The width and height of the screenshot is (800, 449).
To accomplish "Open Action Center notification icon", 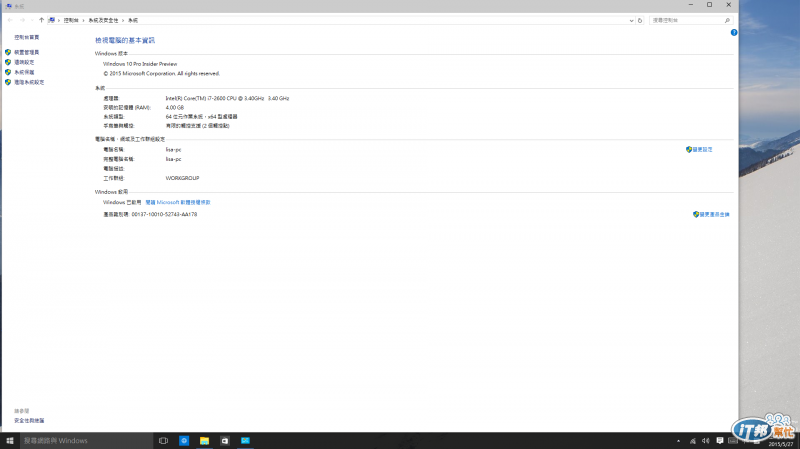I will tap(719, 441).
